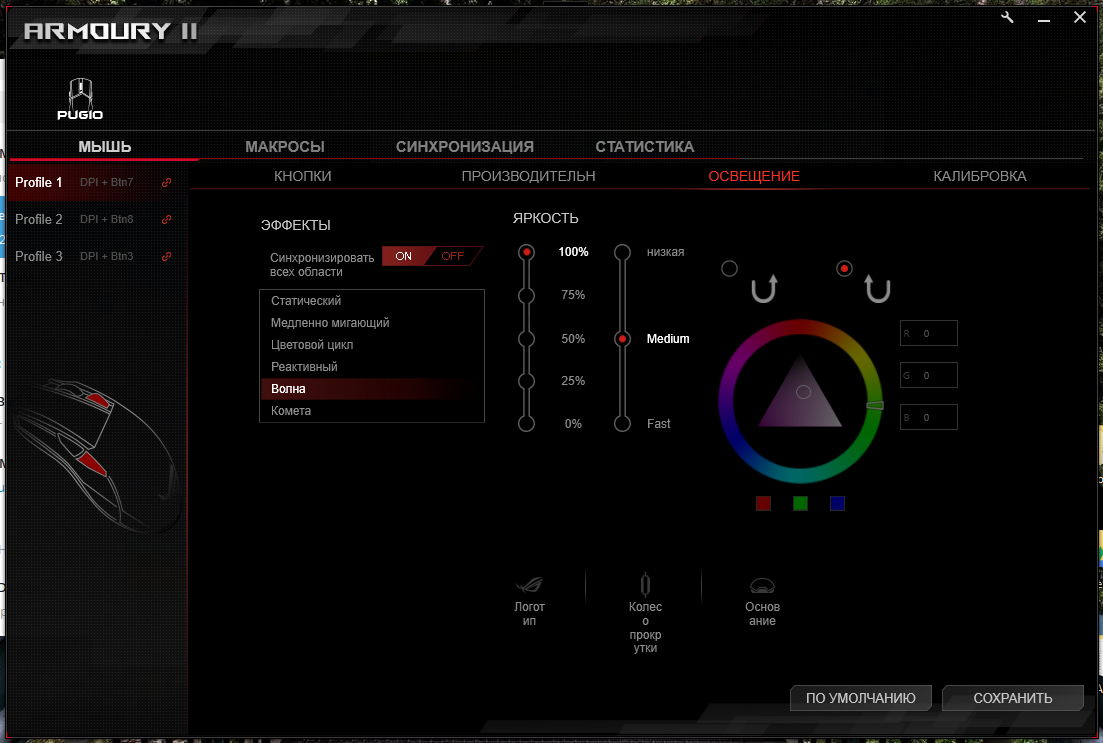Image resolution: width=1103 pixels, height=743 pixels.
Task: Set speed to Fast
Action: click(623, 424)
